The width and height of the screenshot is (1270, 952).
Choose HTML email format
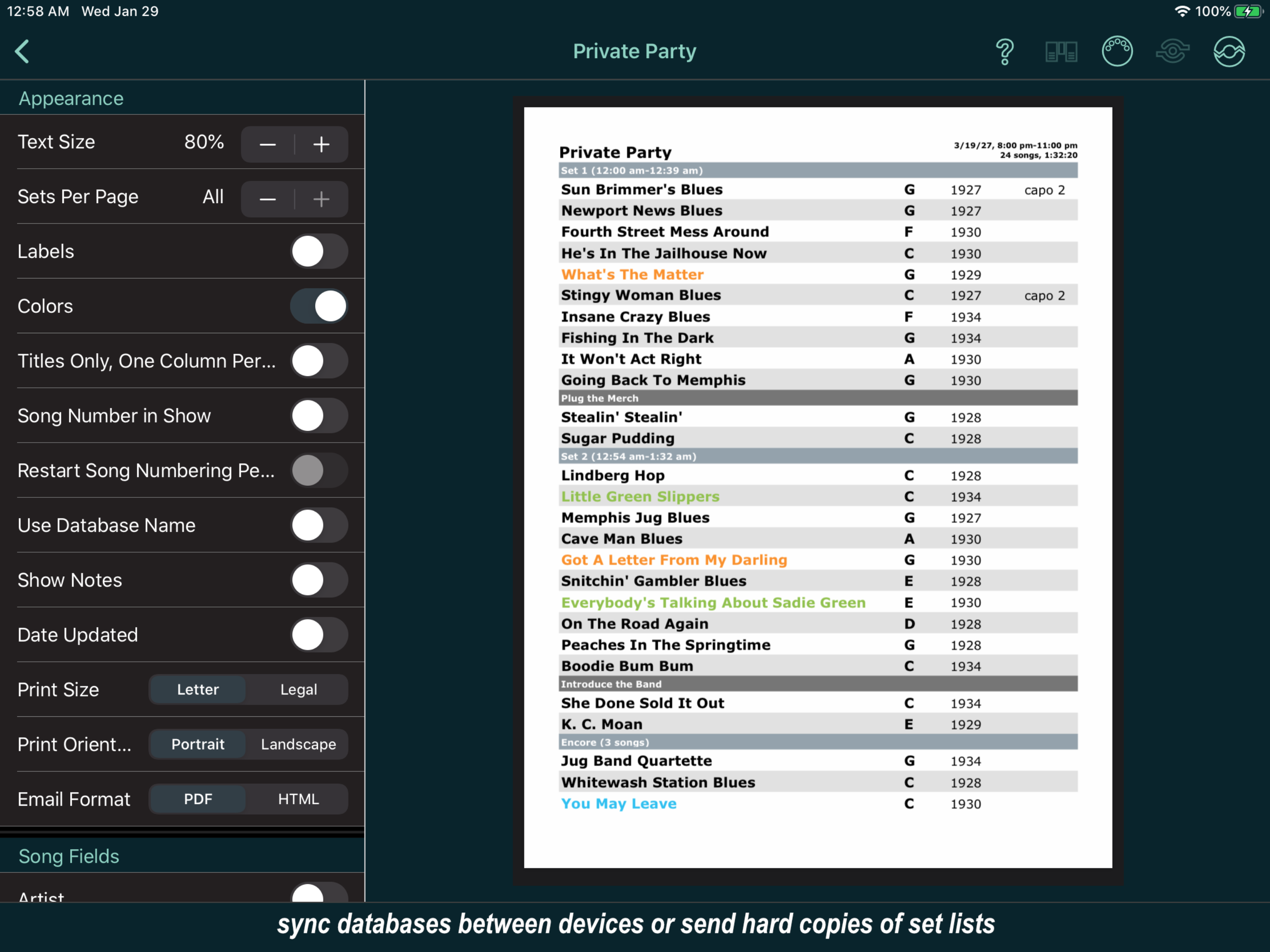[x=298, y=799]
